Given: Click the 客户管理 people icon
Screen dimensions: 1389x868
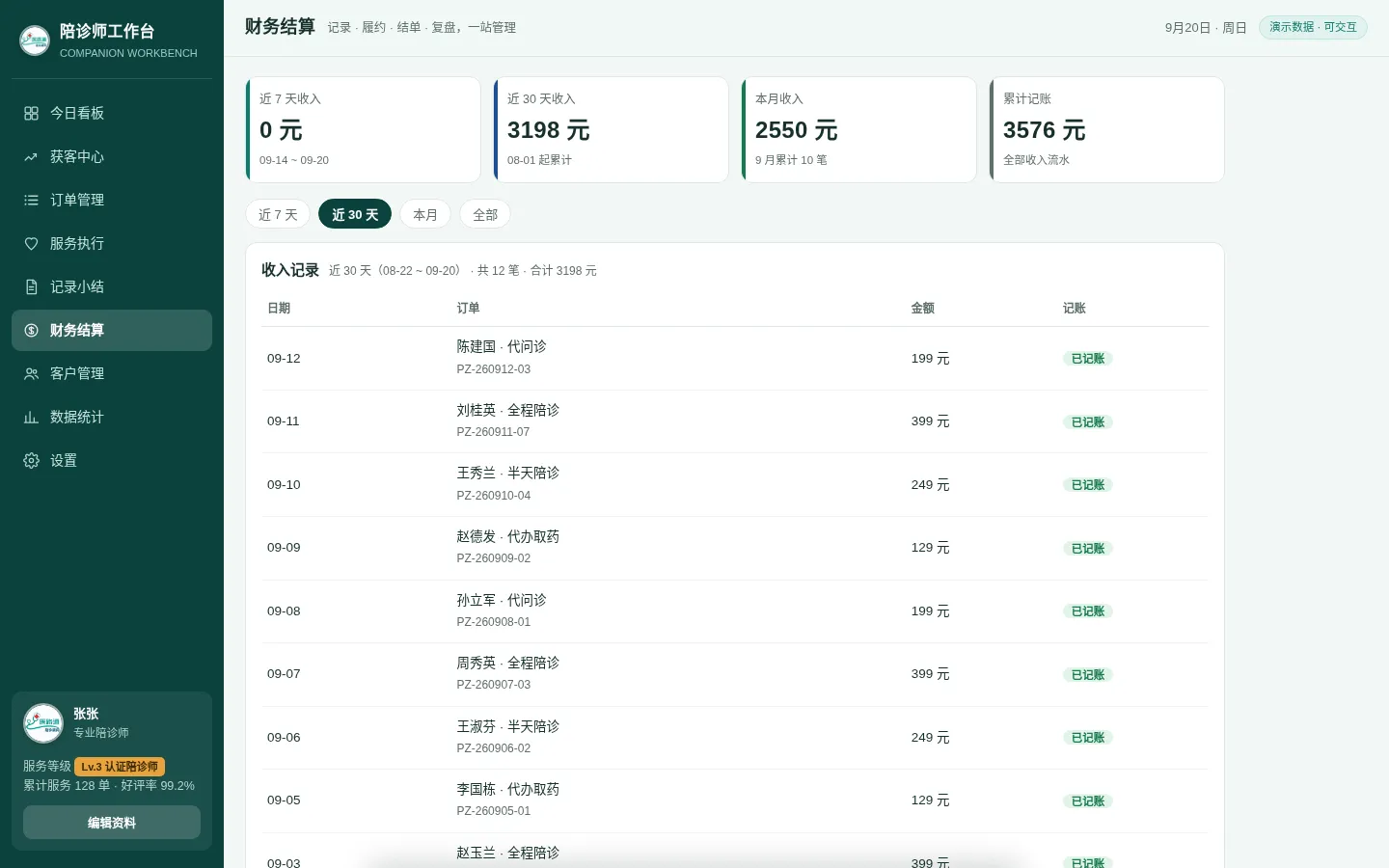Looking at the screenshot, I should tap(31, 374).
